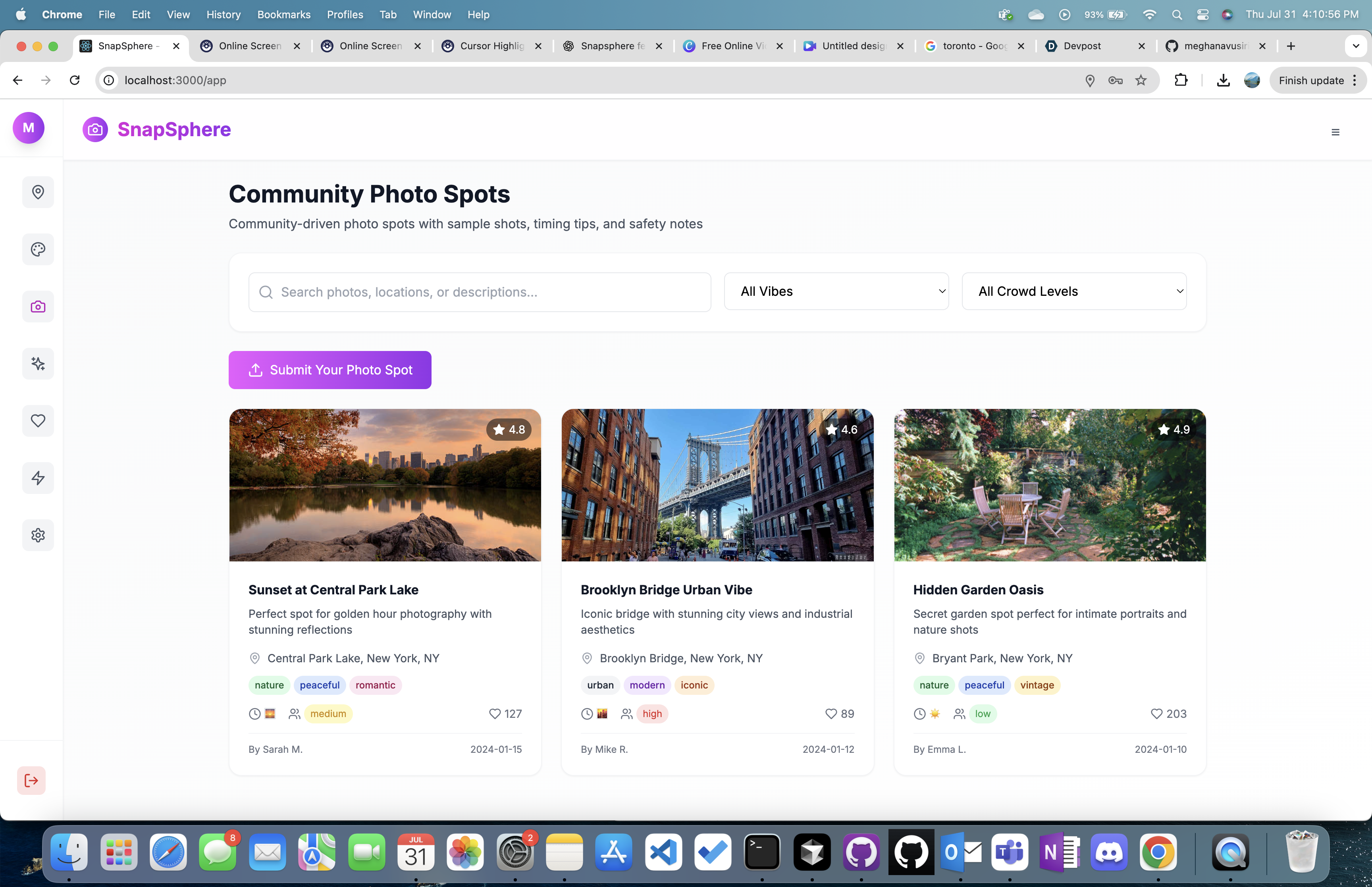Click the red logout icon
Viewport: 1372px width, 887px height.
[31, 781]
